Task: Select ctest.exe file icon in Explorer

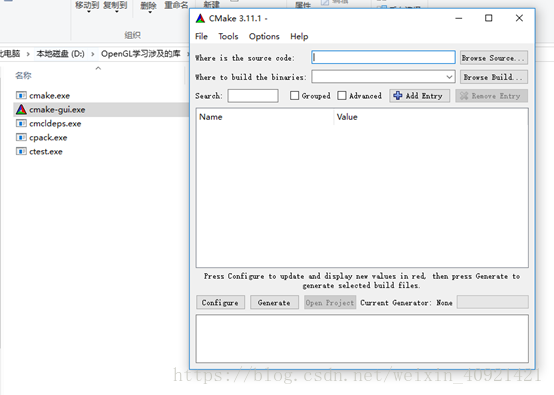Action: tap(21, 152)
